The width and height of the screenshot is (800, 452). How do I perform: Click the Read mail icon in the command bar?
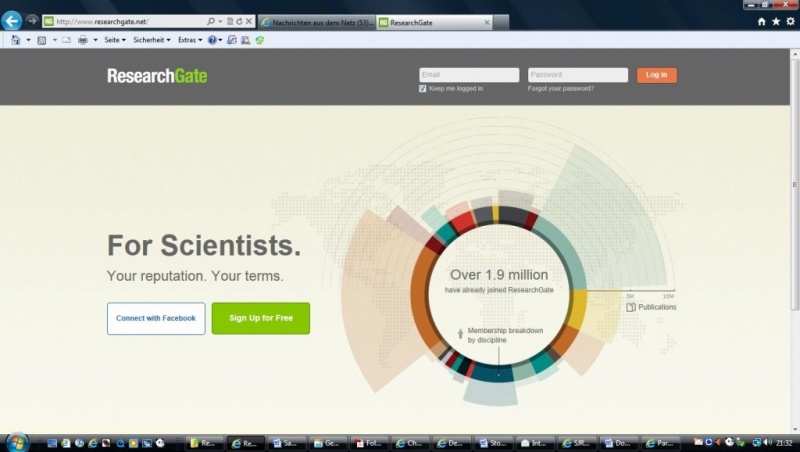pyautogui.click(x=66, y=40)
